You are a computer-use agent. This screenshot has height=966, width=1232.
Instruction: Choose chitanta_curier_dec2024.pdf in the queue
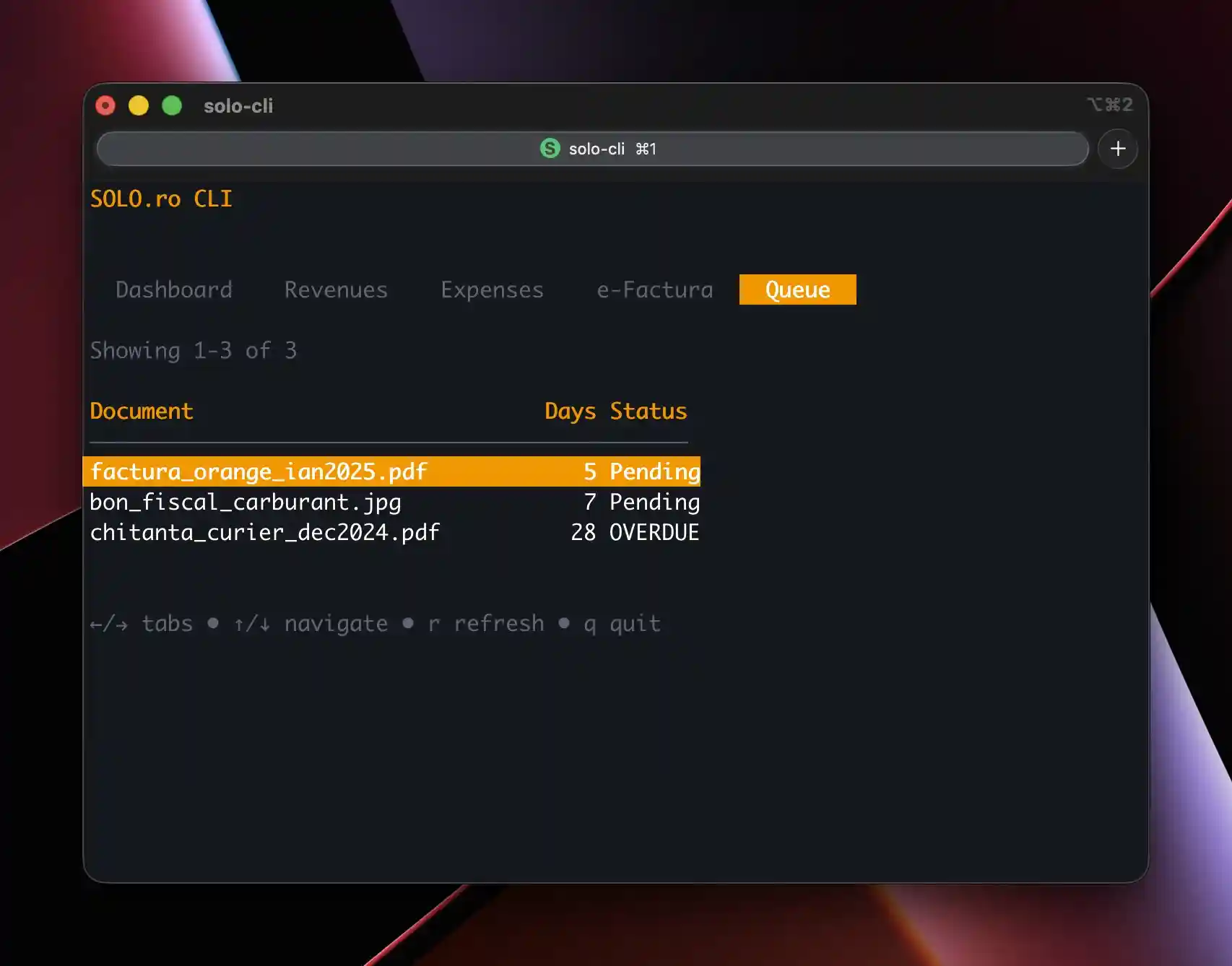(264, 532)
